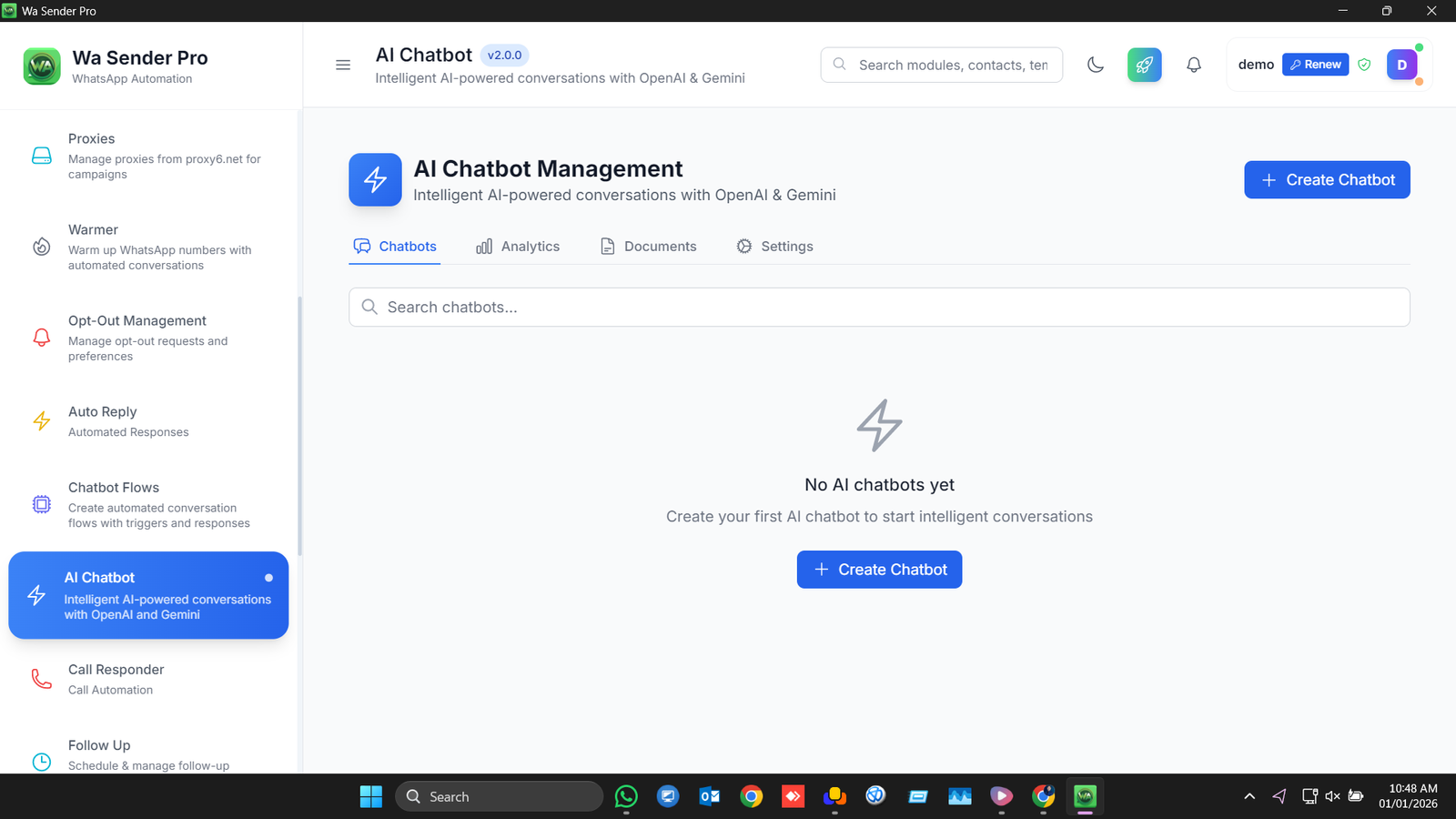1456x819 pixels.
Task: Click the Create Chatbot button
Action: (x=1326, y=179)
